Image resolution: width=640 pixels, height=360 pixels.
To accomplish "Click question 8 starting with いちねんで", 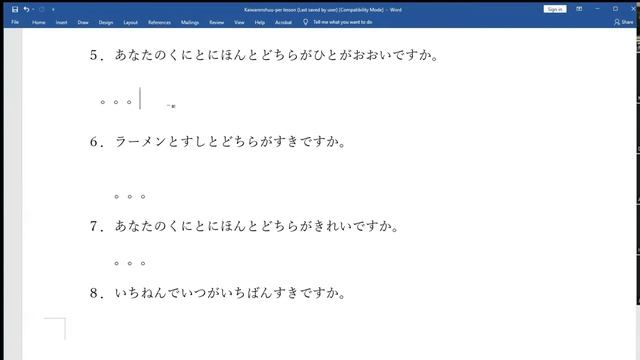I will click(x=218, y=293).
